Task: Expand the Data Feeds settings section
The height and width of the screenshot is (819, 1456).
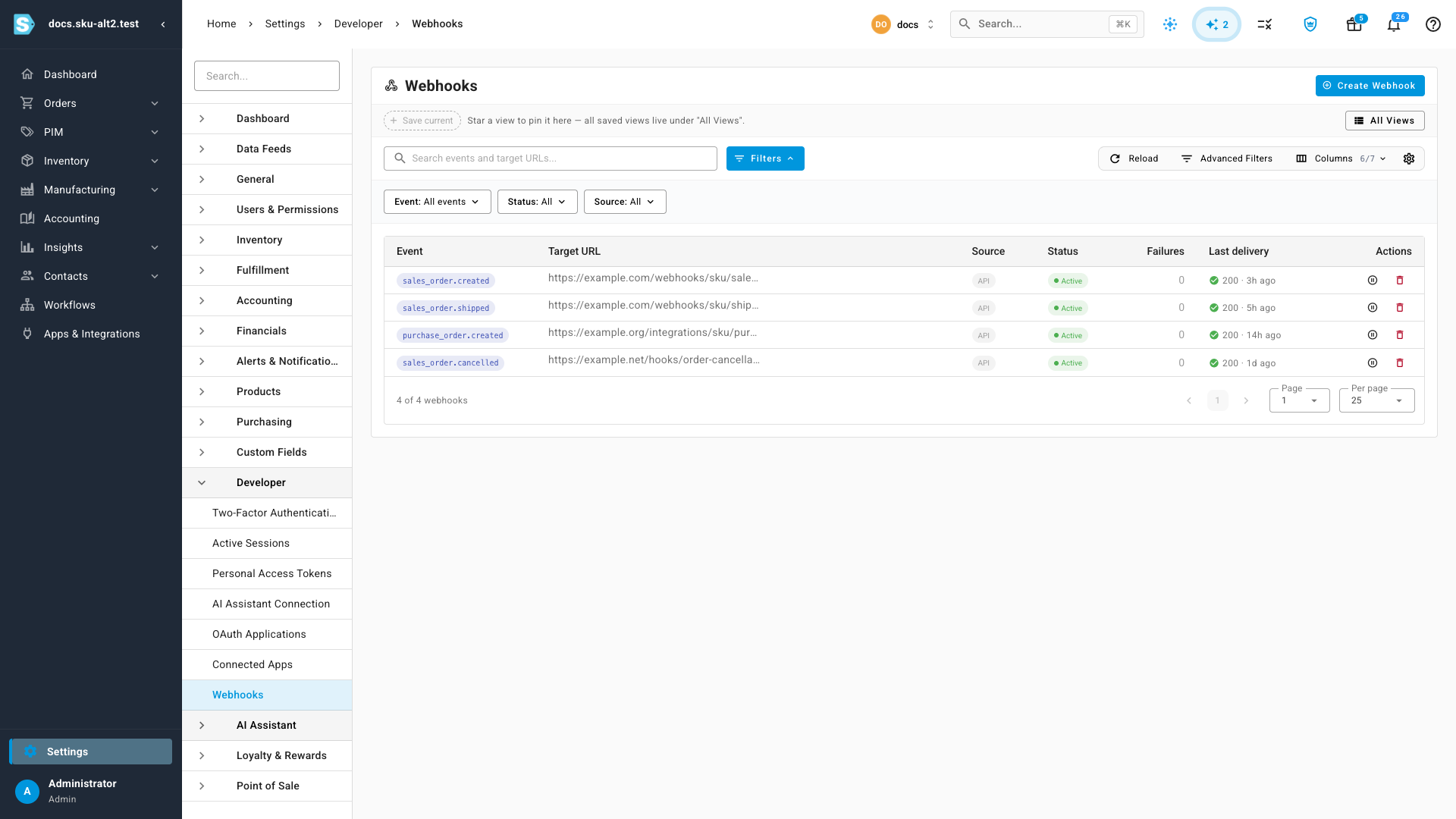Action: click(x=267, y=149)
